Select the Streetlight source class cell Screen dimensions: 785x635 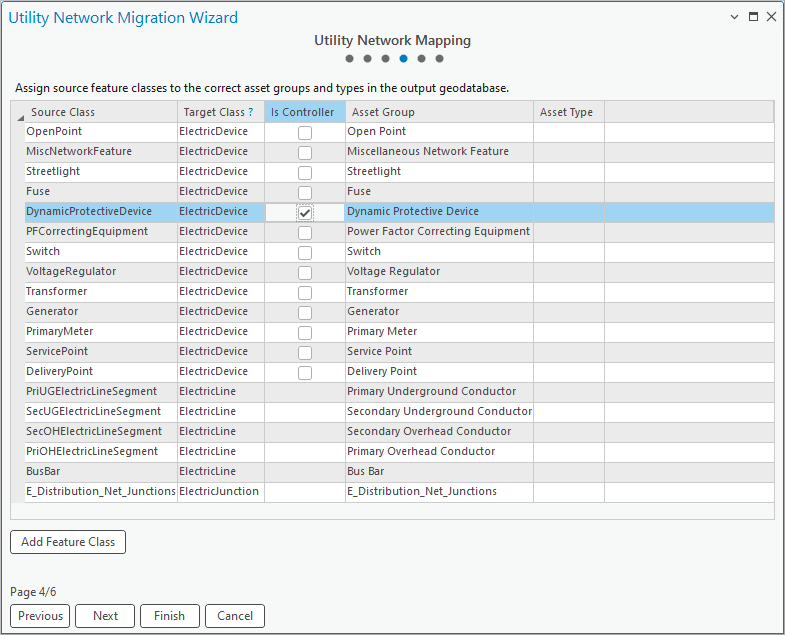[x=101, y=172]
